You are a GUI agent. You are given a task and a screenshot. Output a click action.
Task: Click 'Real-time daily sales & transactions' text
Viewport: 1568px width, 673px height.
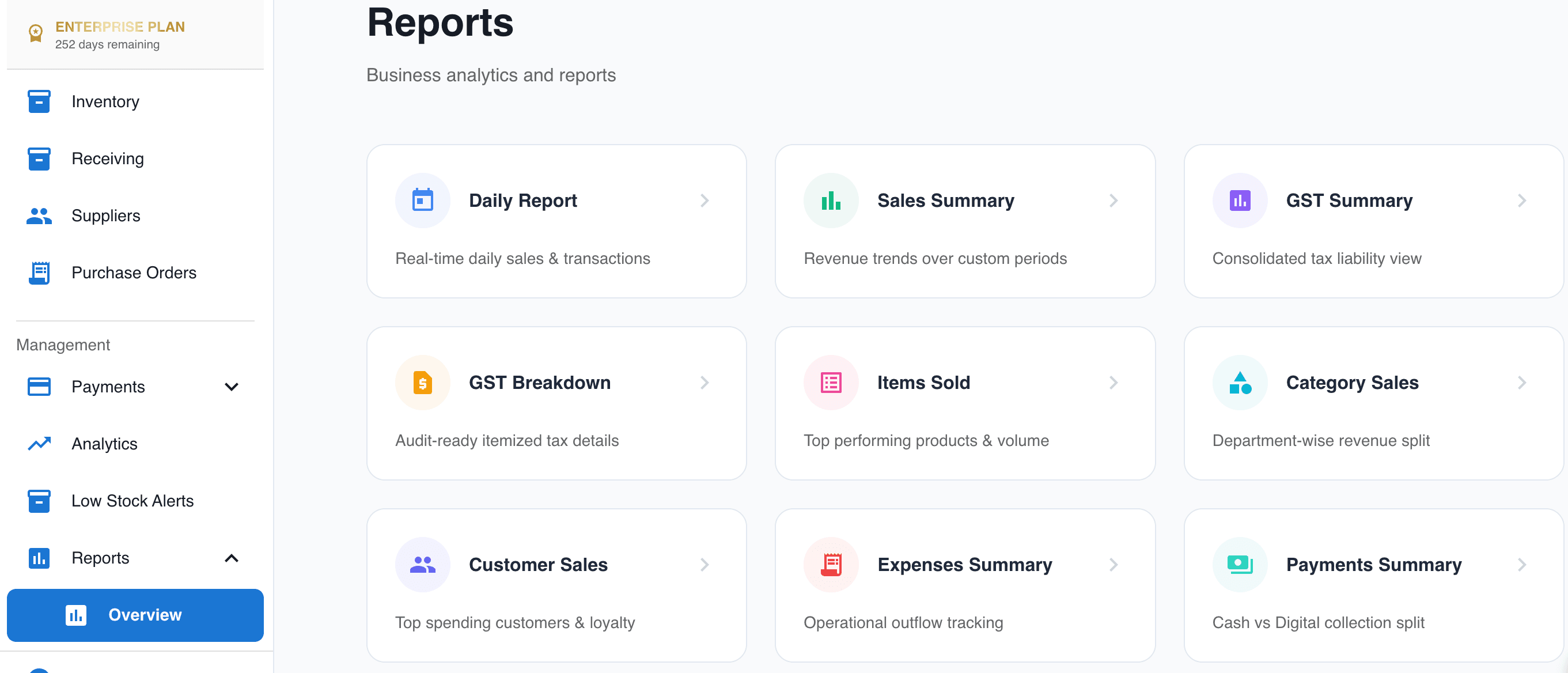pyautogui.click(x=522, y=258)
